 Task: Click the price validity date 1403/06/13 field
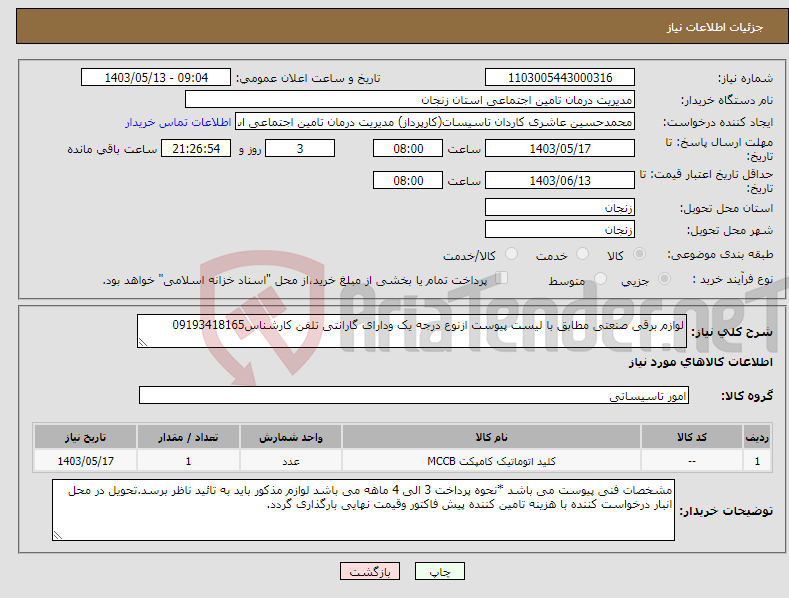point(560,180)
